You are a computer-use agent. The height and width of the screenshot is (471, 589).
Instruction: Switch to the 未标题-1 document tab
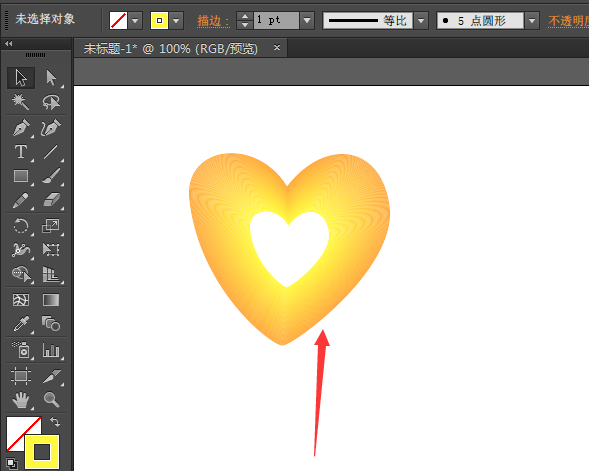click(171, 48)
